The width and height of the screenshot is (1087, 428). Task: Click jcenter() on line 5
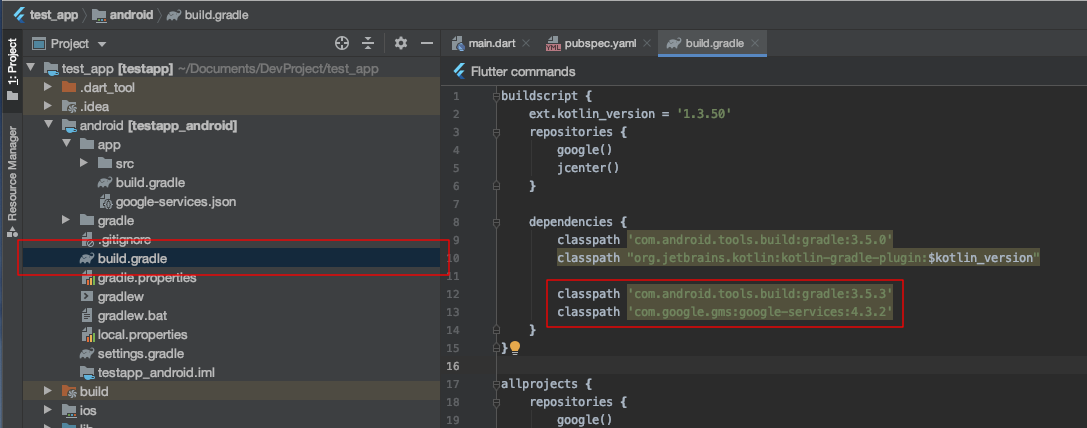(x=588, y=168)
